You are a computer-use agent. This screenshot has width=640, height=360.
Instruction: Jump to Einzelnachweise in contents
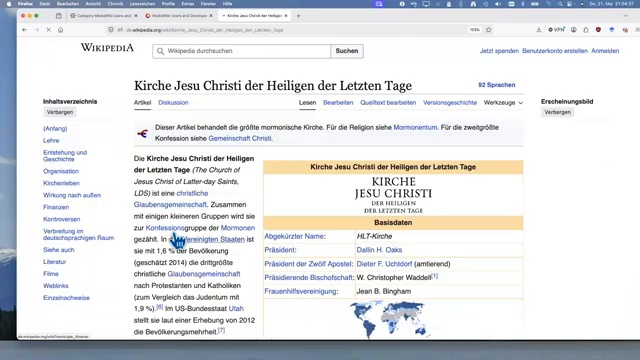[66, 298]
